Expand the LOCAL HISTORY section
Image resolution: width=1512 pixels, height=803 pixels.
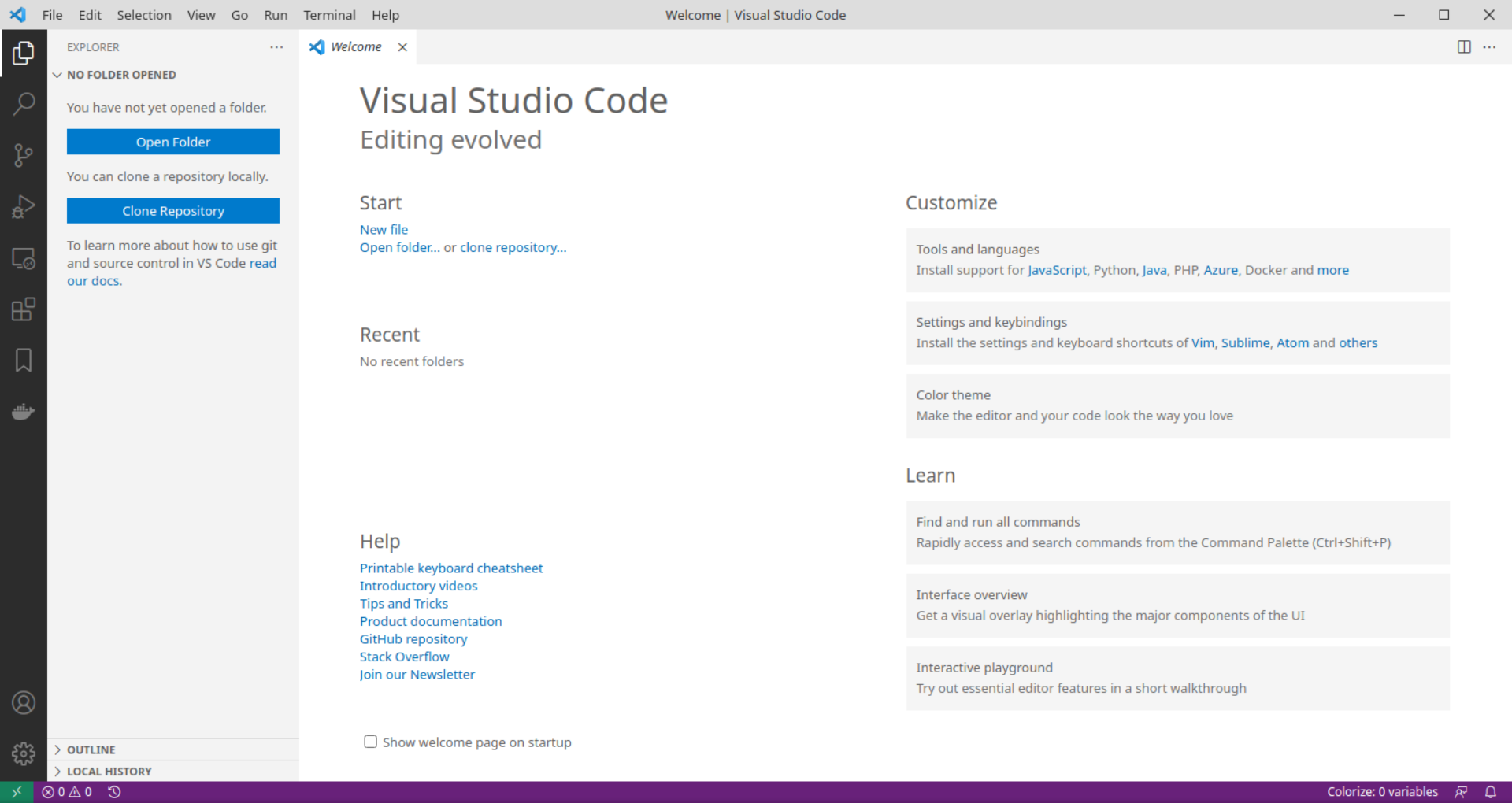(x=109, y=771)
